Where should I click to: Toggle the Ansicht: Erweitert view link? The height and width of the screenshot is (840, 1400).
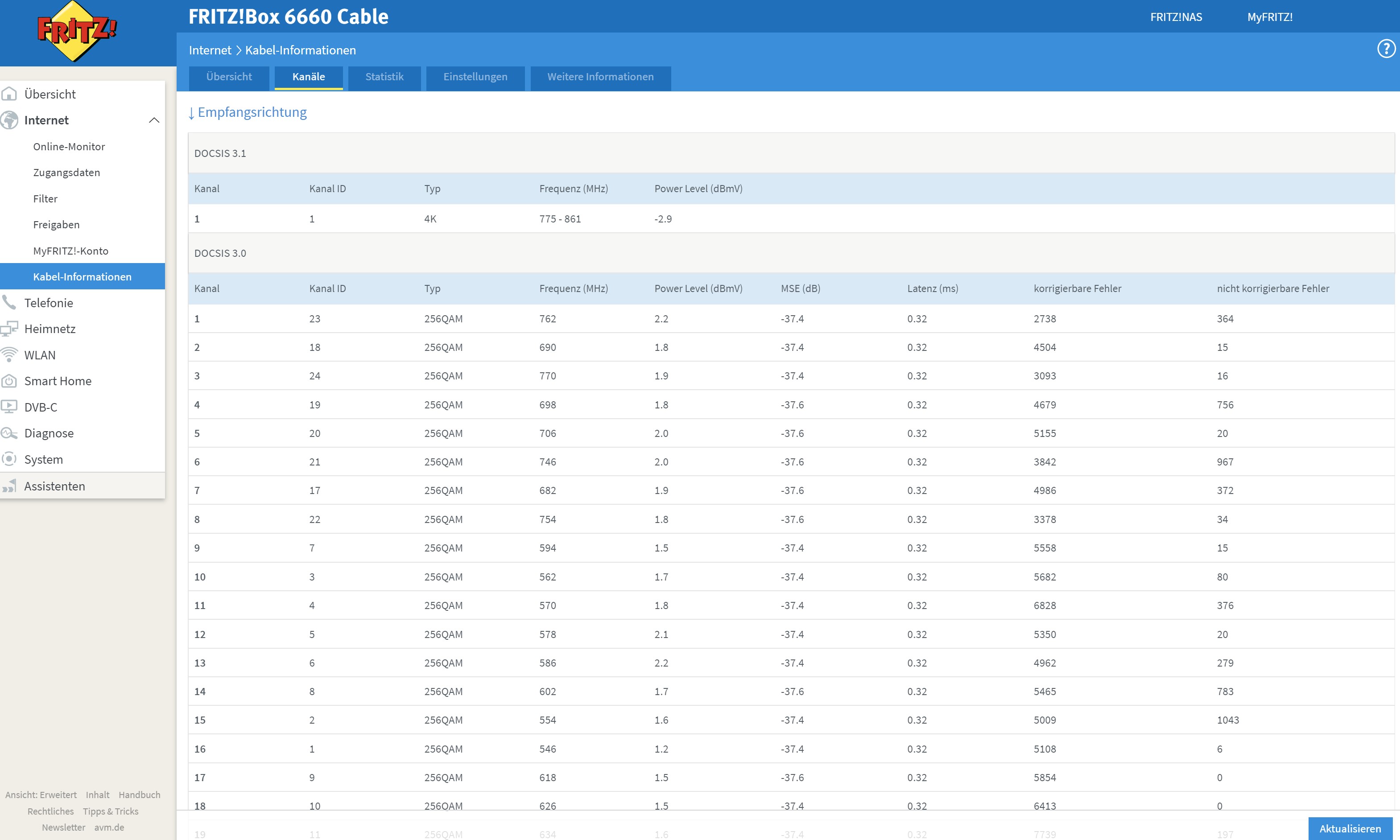41,795
